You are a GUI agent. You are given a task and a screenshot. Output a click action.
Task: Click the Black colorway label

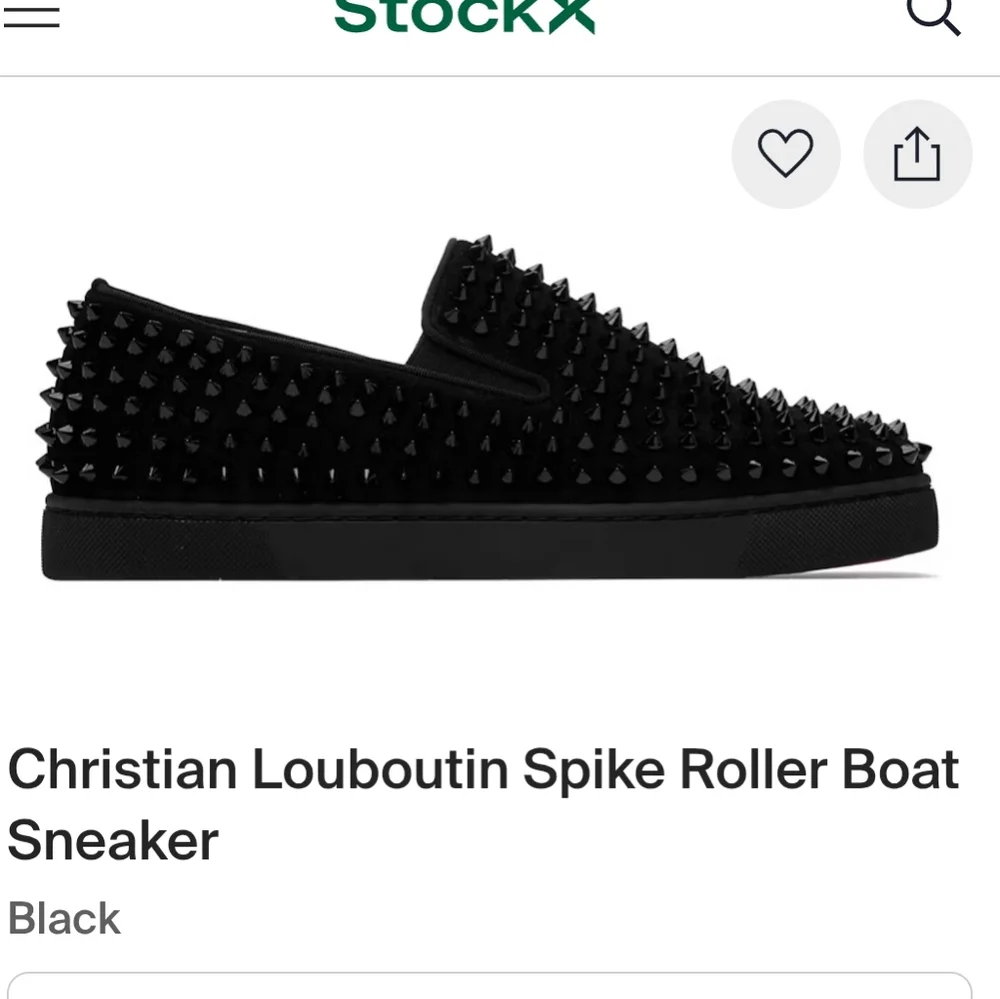(x=63, y=918)
